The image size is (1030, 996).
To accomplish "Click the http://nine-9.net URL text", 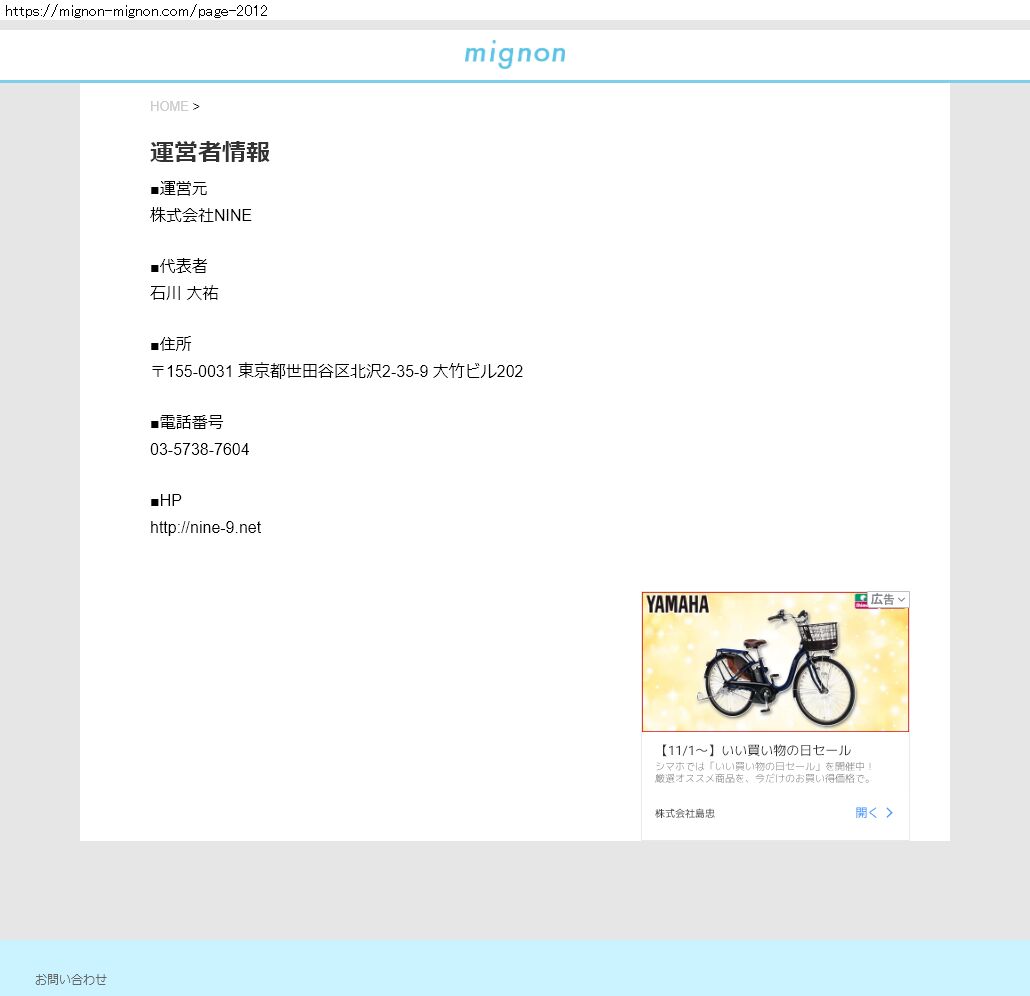I will (205, 528).
